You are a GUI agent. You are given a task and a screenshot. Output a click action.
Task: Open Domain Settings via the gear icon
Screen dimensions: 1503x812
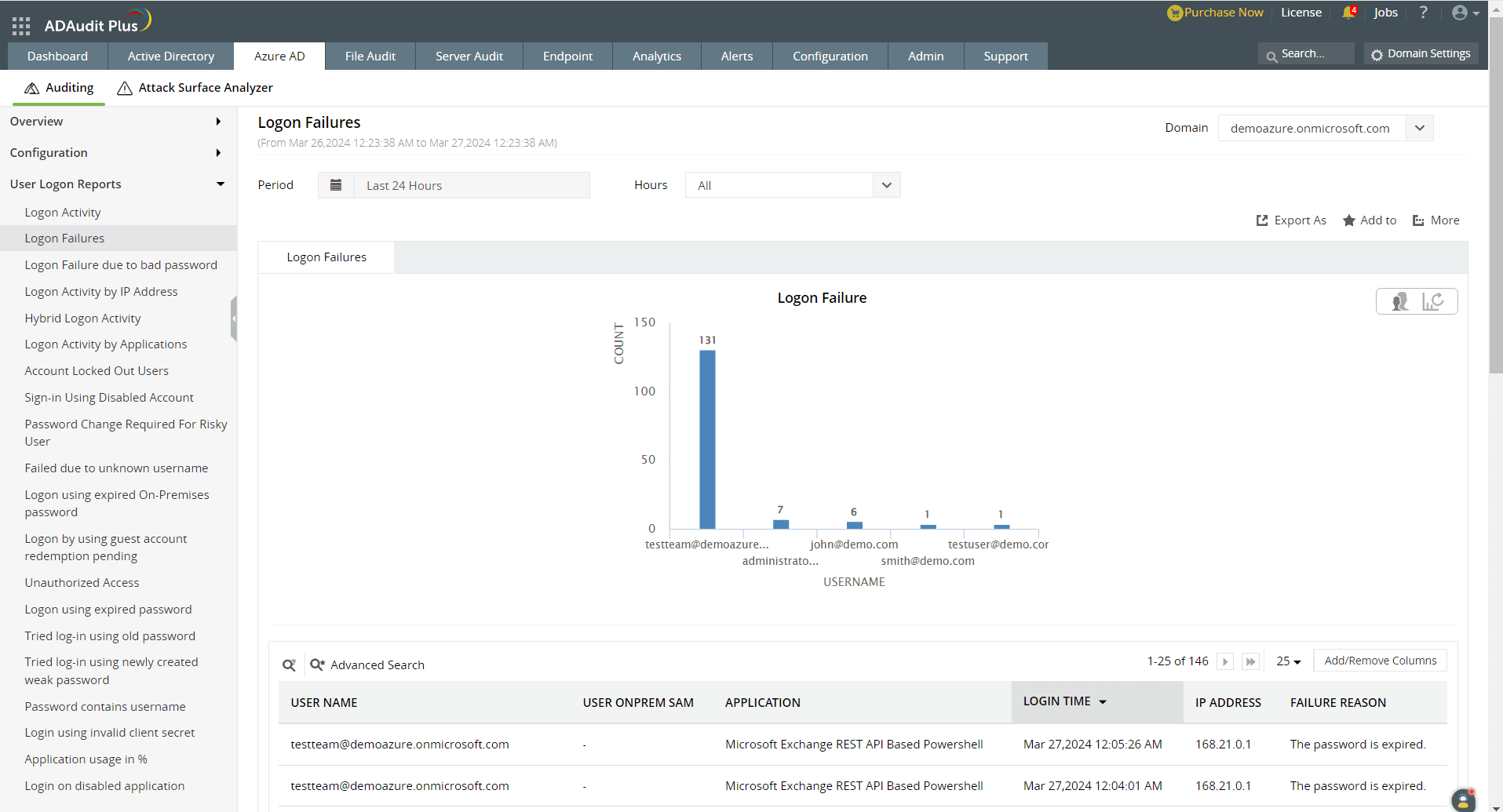tap(1376, 53)
